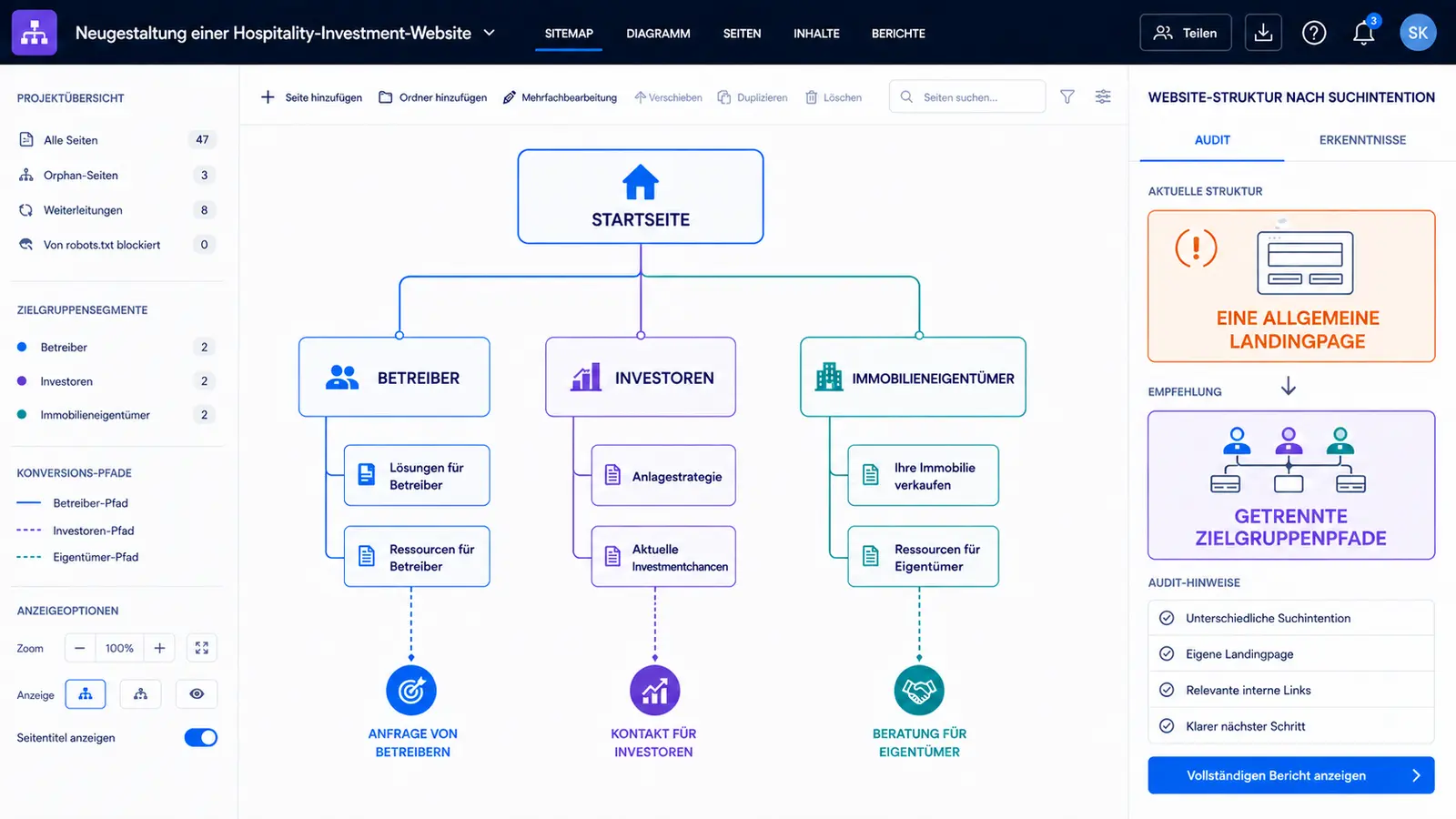The image size is (1456, 819).
Task: Click the Getrennte Zielgruppenpfade card
Action: click(x=1291, y=485)
